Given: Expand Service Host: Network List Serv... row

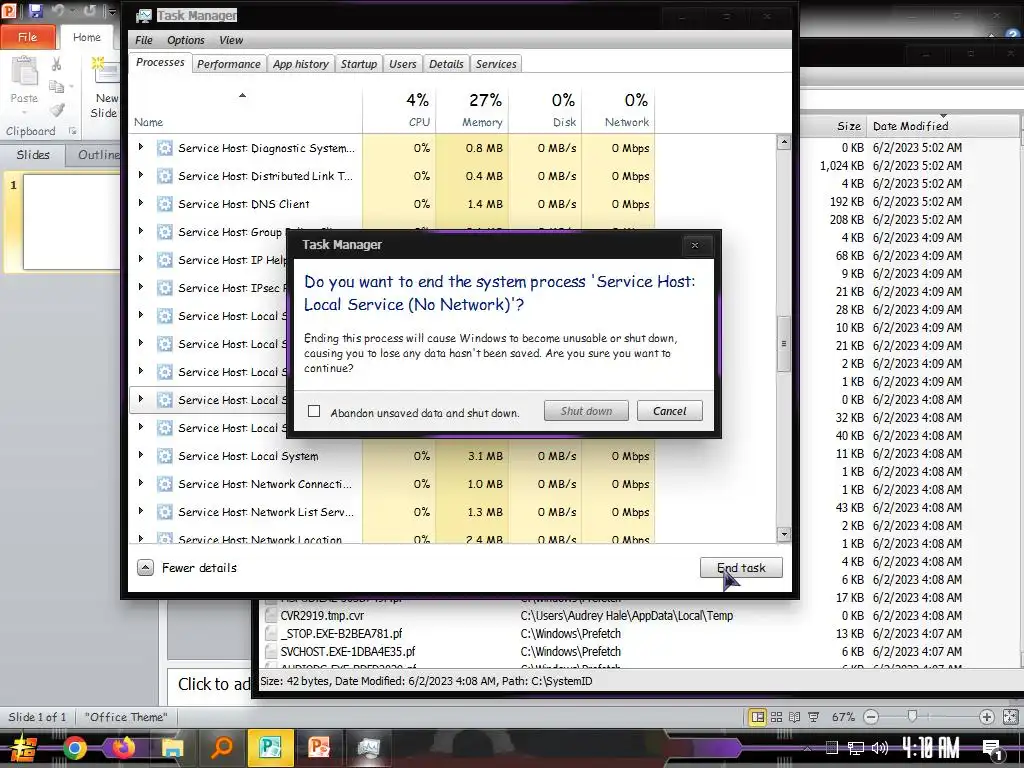Looking at the screenshot, I should coord(140,511).
